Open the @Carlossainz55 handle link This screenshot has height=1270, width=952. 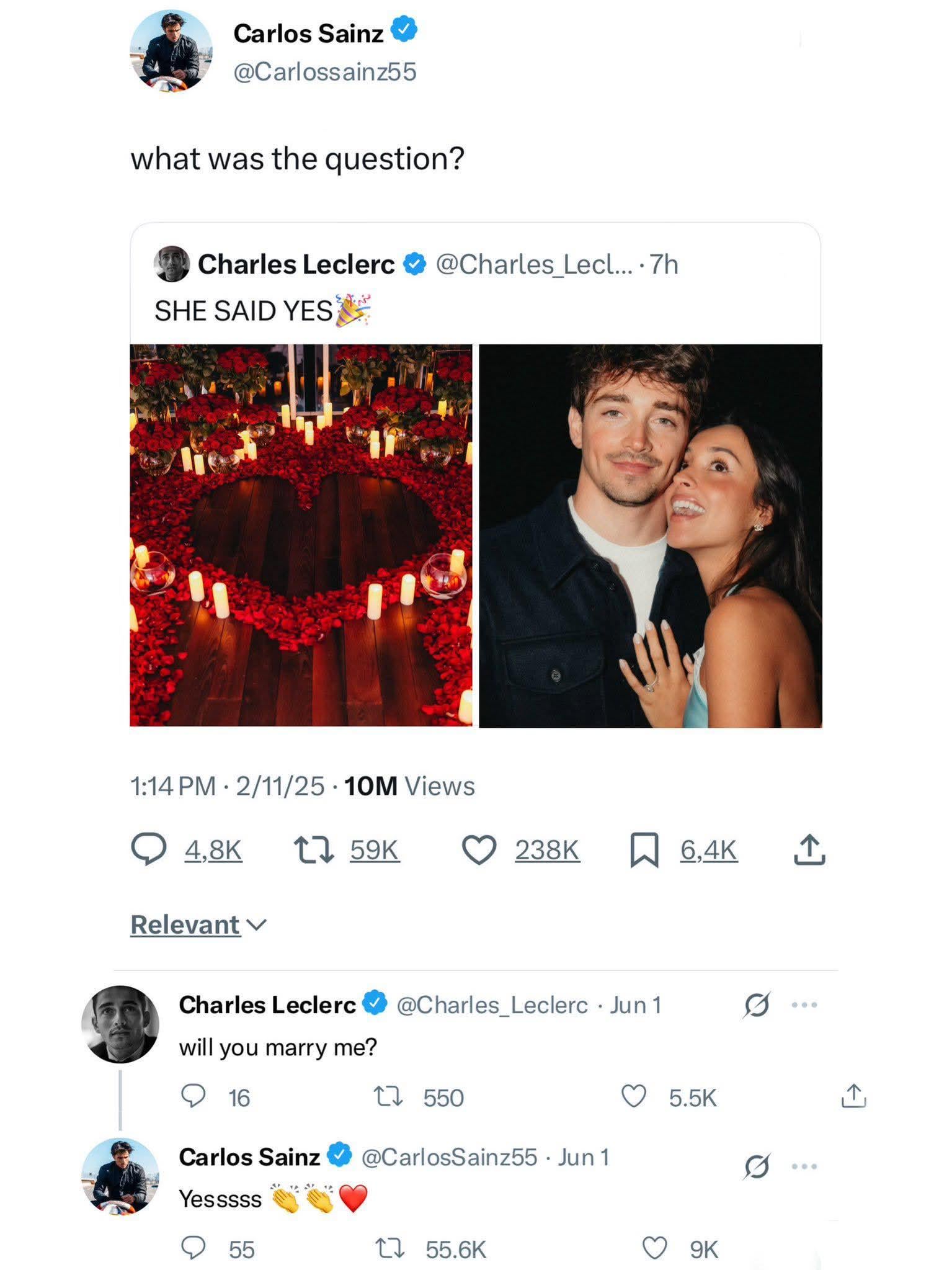tap(324, 72)
